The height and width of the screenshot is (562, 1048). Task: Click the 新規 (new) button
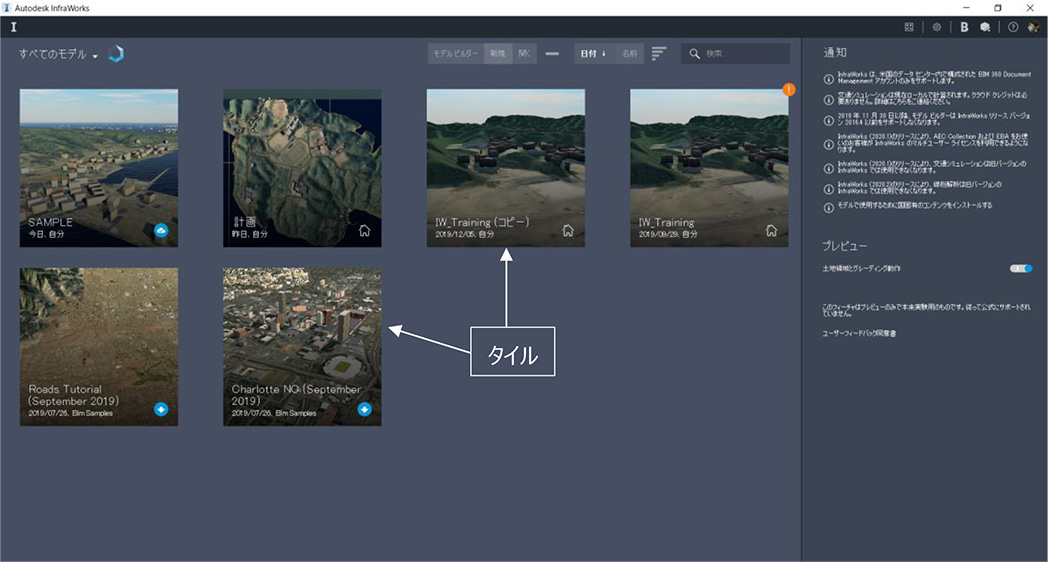tap(497, 53)
